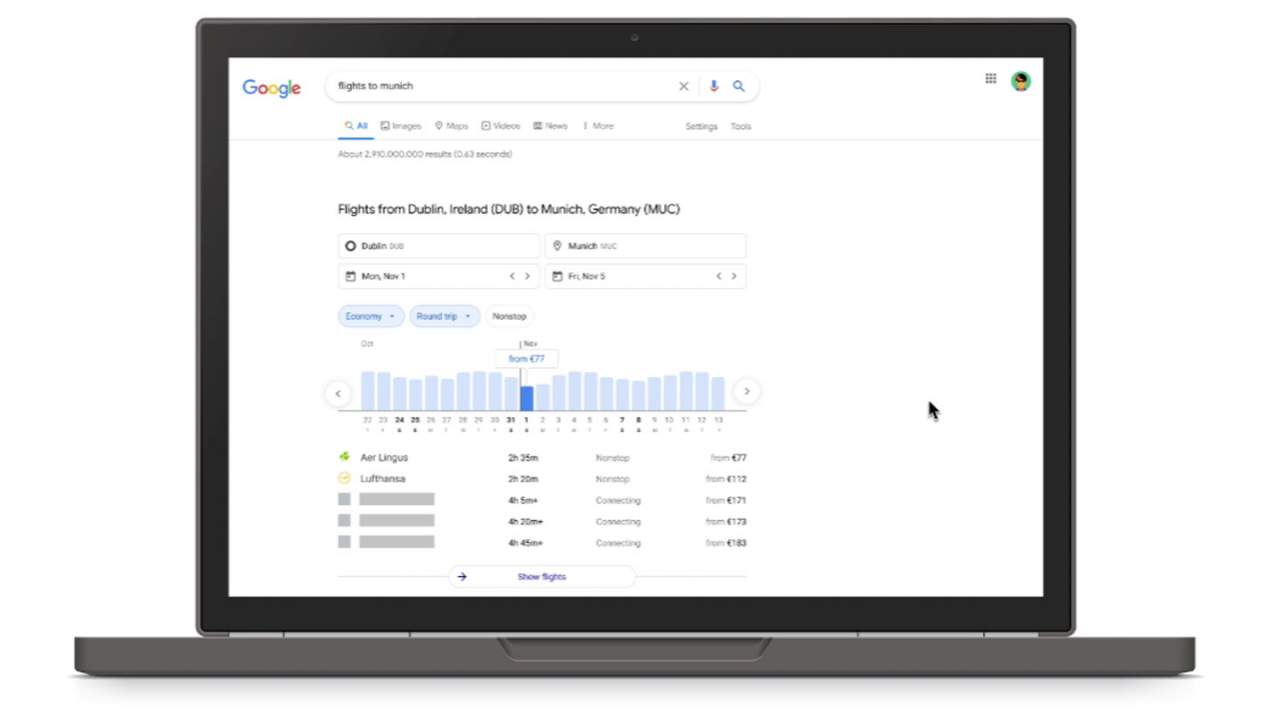
Task: Edit the Dublin DUB origin field
Action: click(439, 245)
